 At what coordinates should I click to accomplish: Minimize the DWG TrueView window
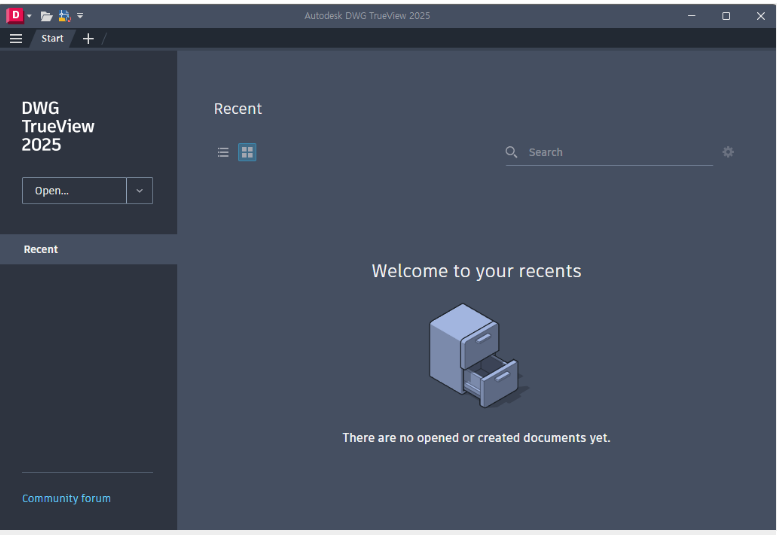[x=691, y=16]
